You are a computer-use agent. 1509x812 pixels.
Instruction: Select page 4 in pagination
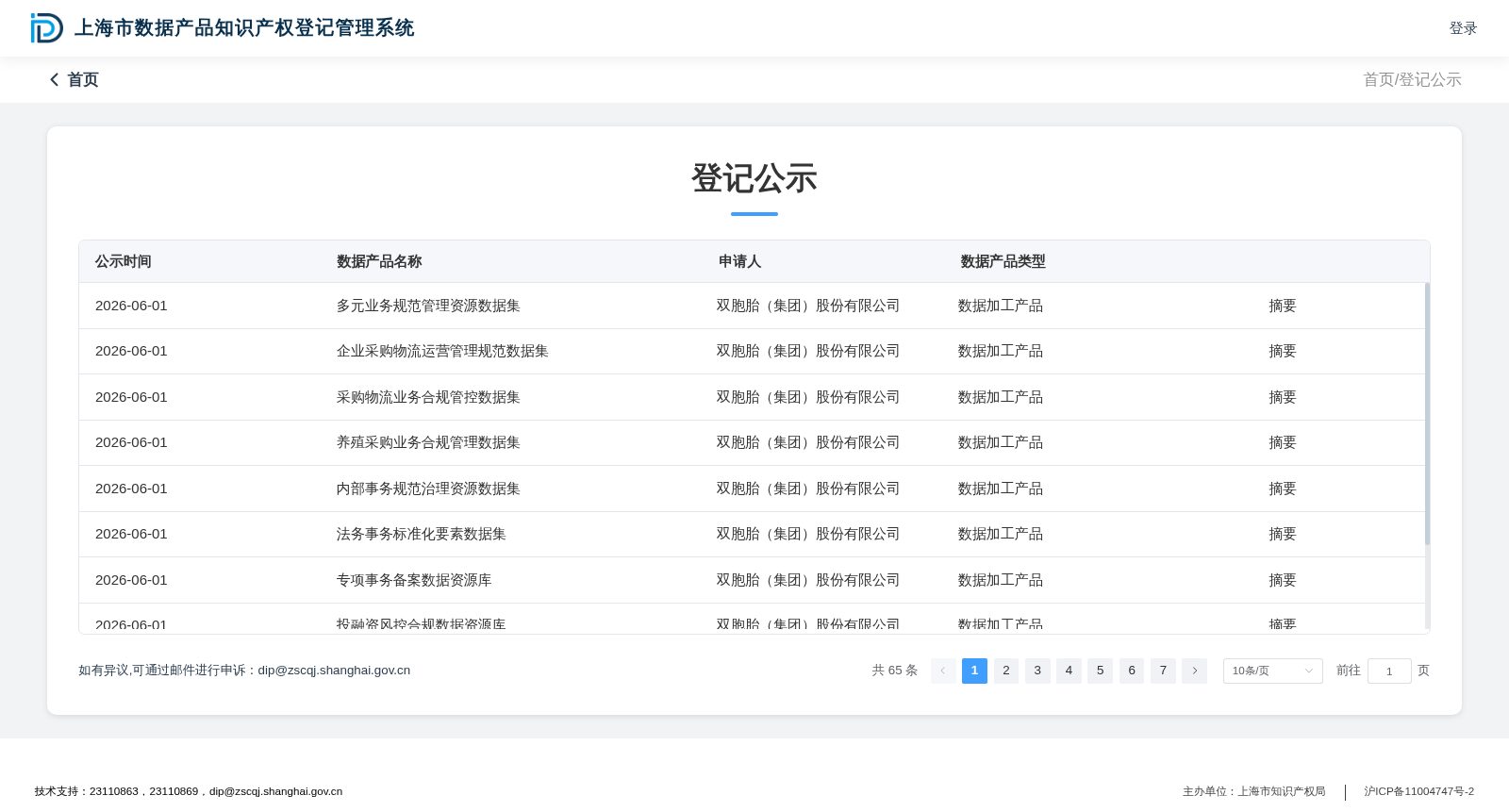click(x=1069, y=671)
